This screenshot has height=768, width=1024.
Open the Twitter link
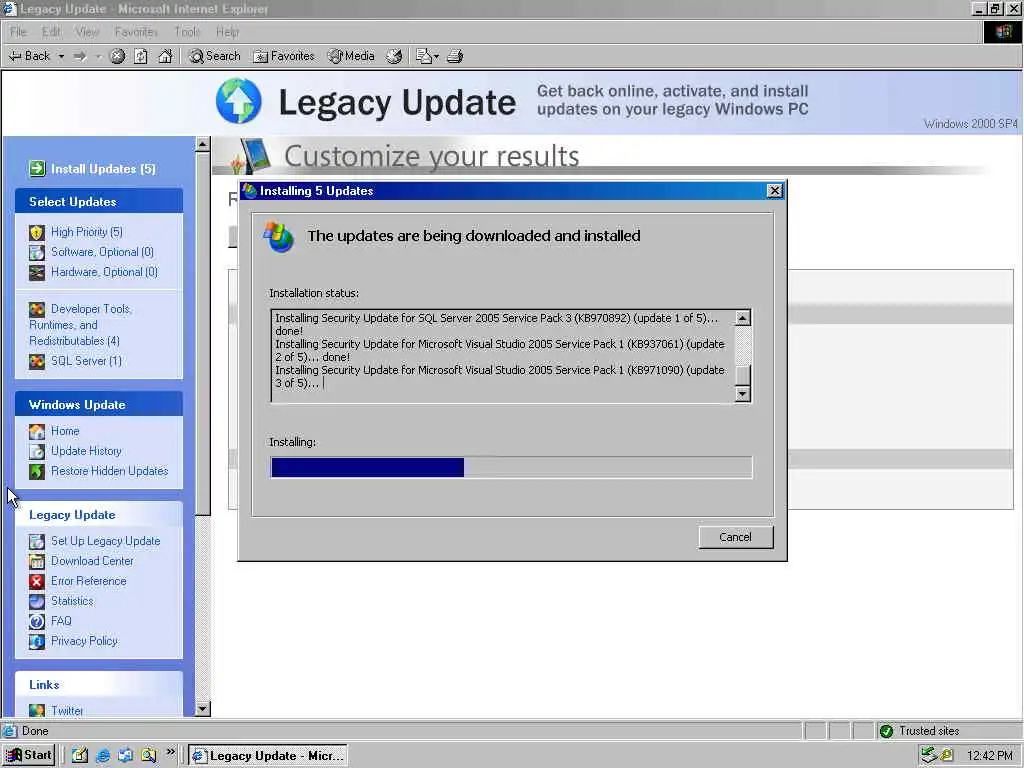coord(67,711)
